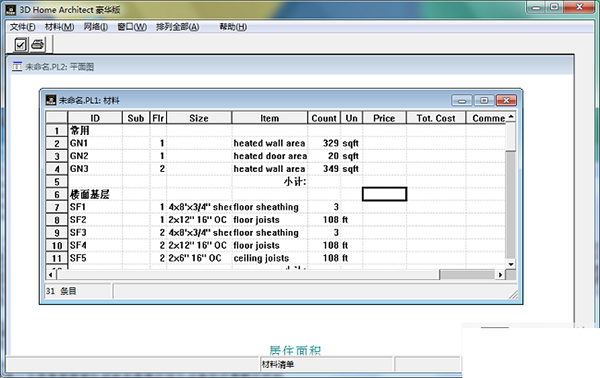Restore the materials window size

coord(484,100)
